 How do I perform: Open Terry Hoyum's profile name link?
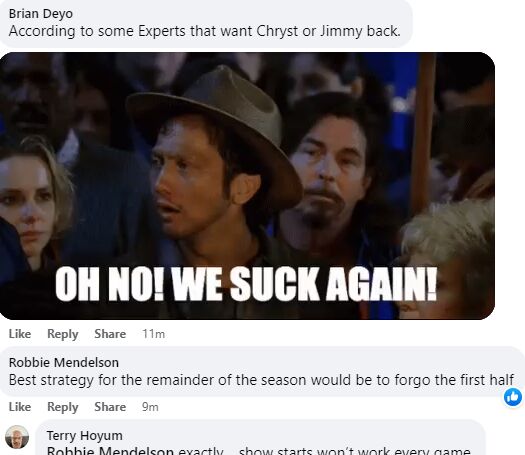(84, 436)
